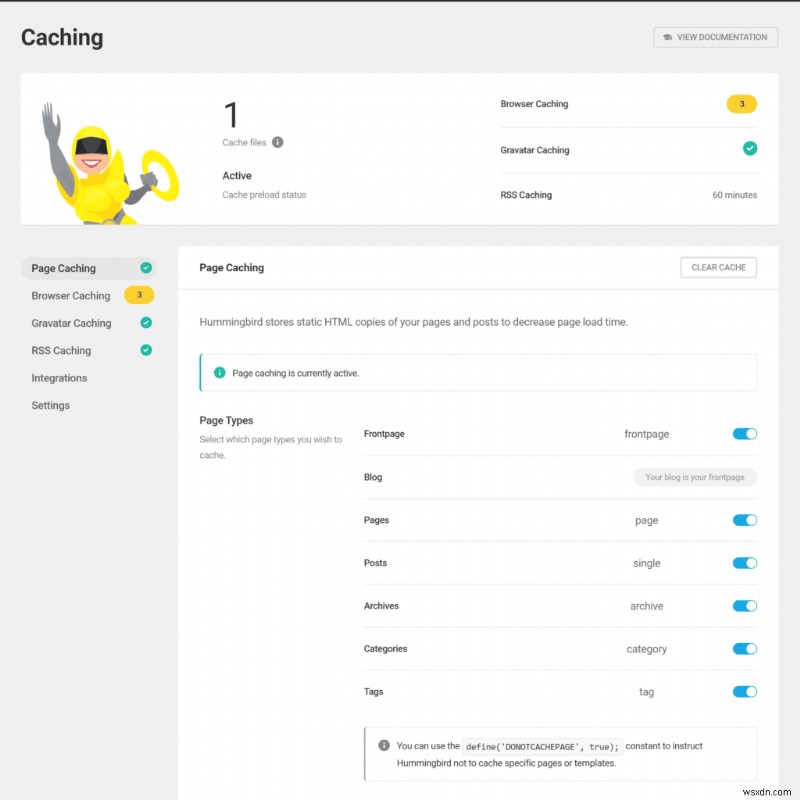Toggle Frontpage caching switch
Screen dimensions: 800x800
744,434
